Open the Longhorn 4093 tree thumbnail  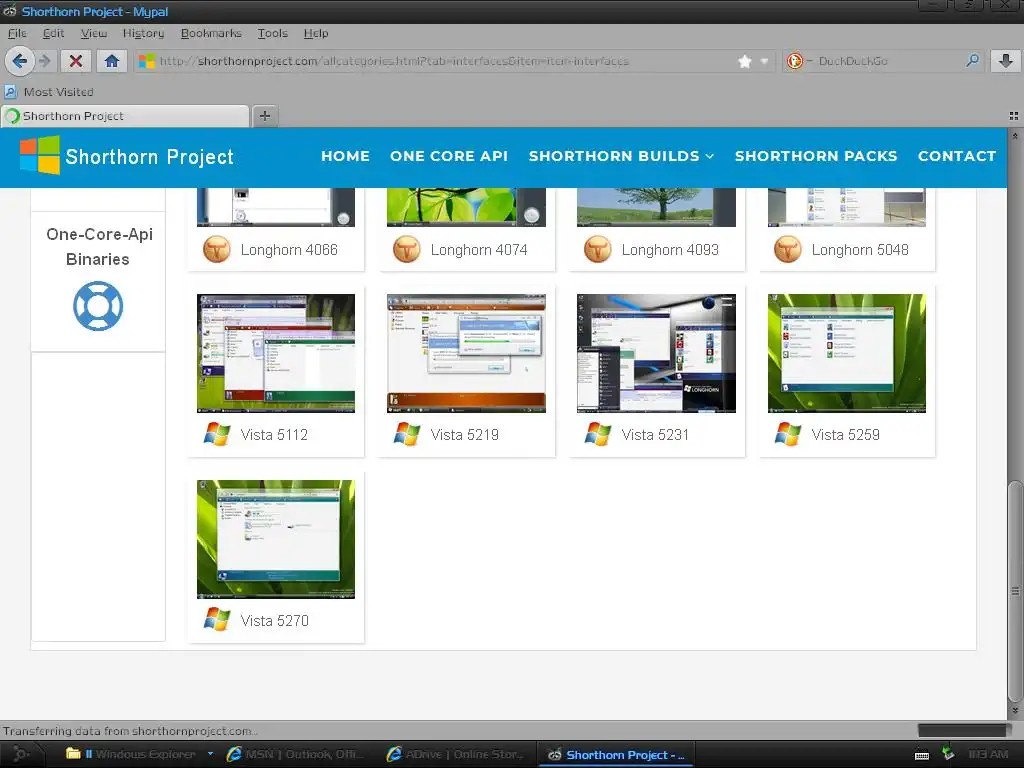656,207
